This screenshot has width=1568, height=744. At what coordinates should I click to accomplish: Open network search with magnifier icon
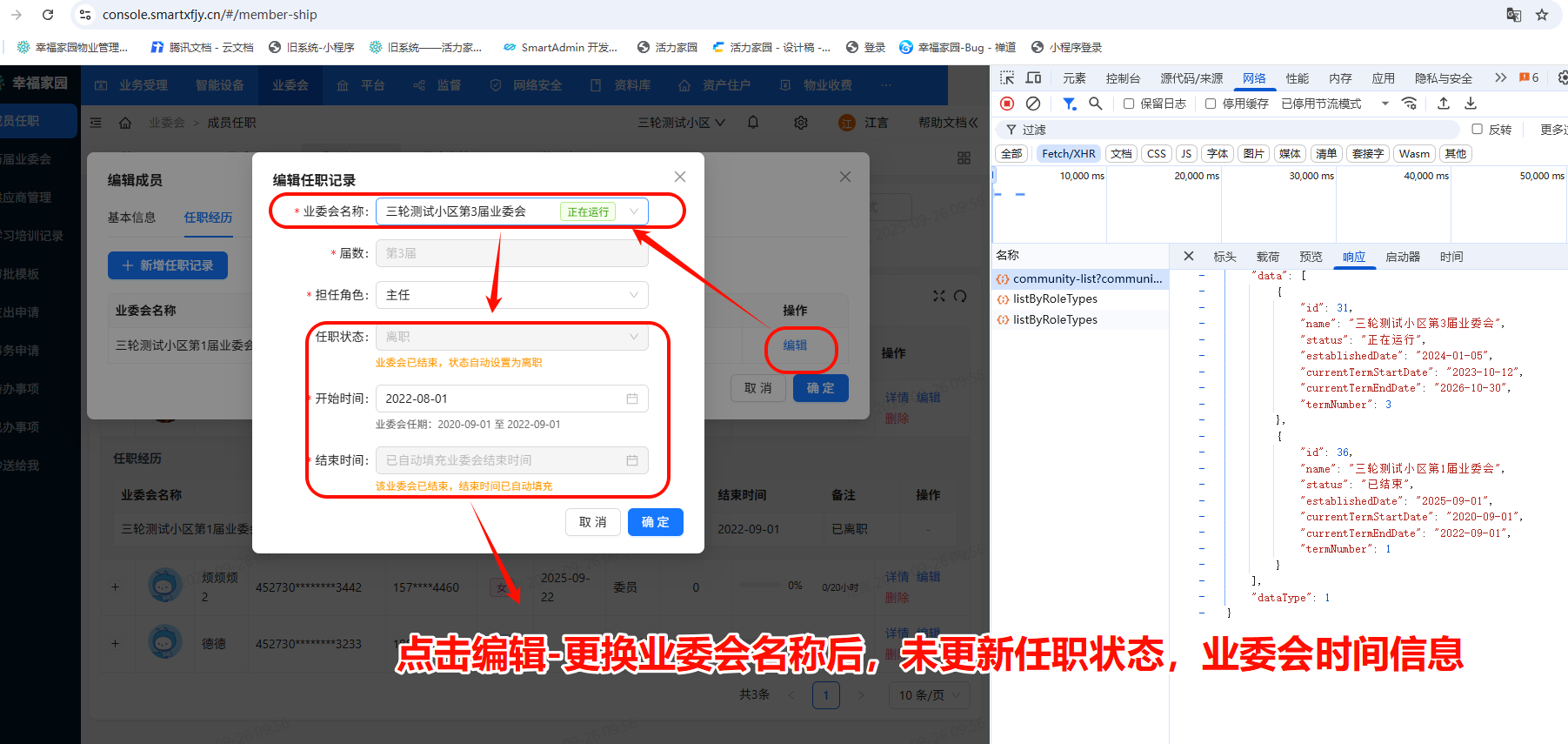point(1096,104)
